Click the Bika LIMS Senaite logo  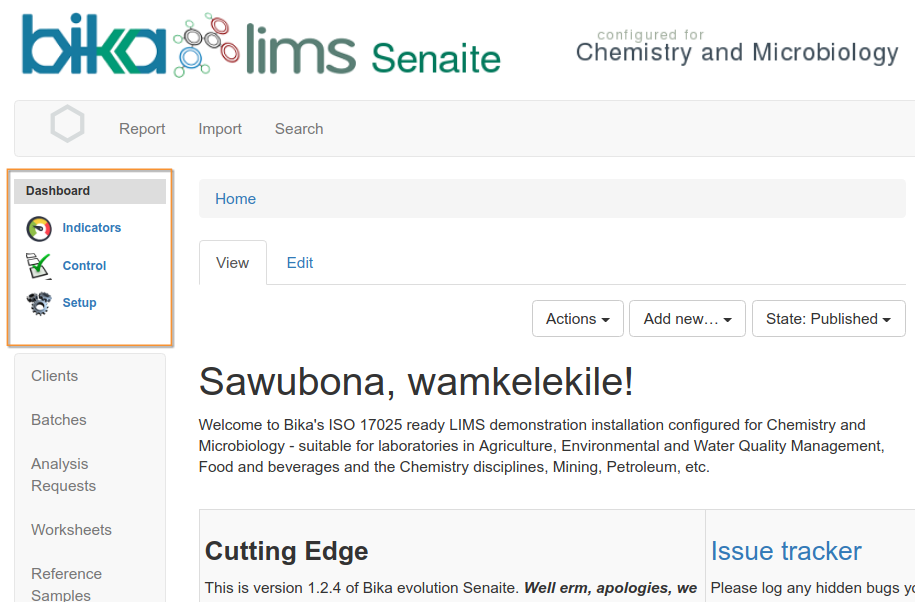261,46
